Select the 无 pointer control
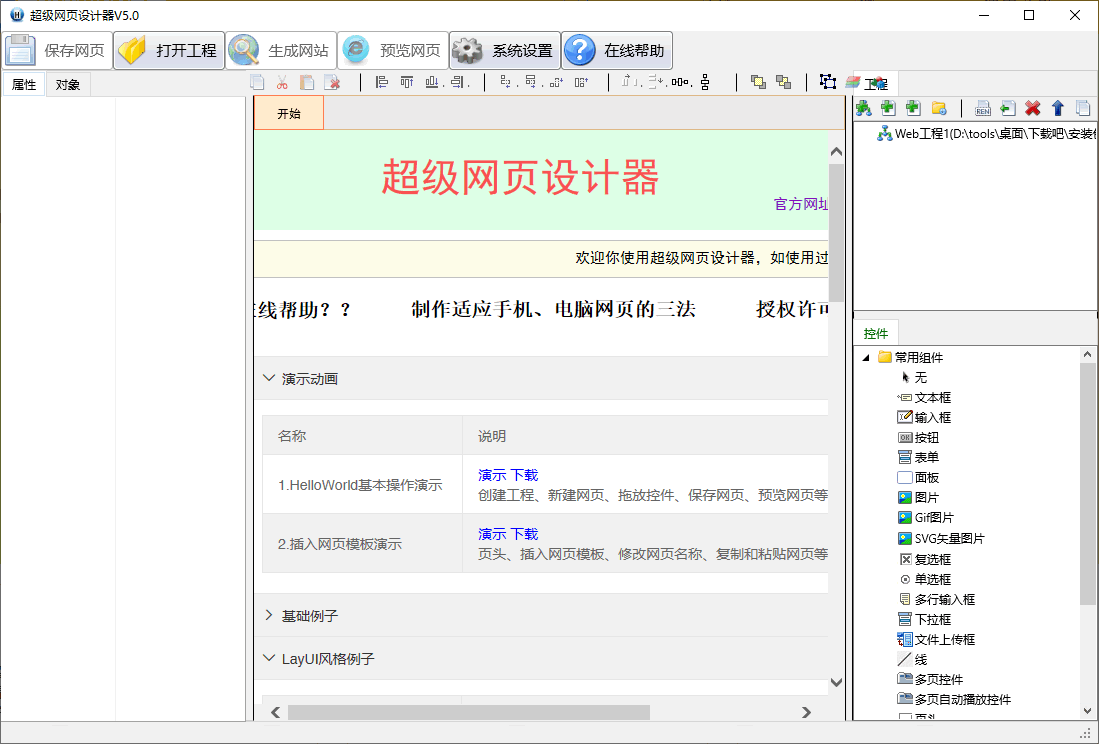This screenshot has width=1099, height=744. click(x=913, y=378)
